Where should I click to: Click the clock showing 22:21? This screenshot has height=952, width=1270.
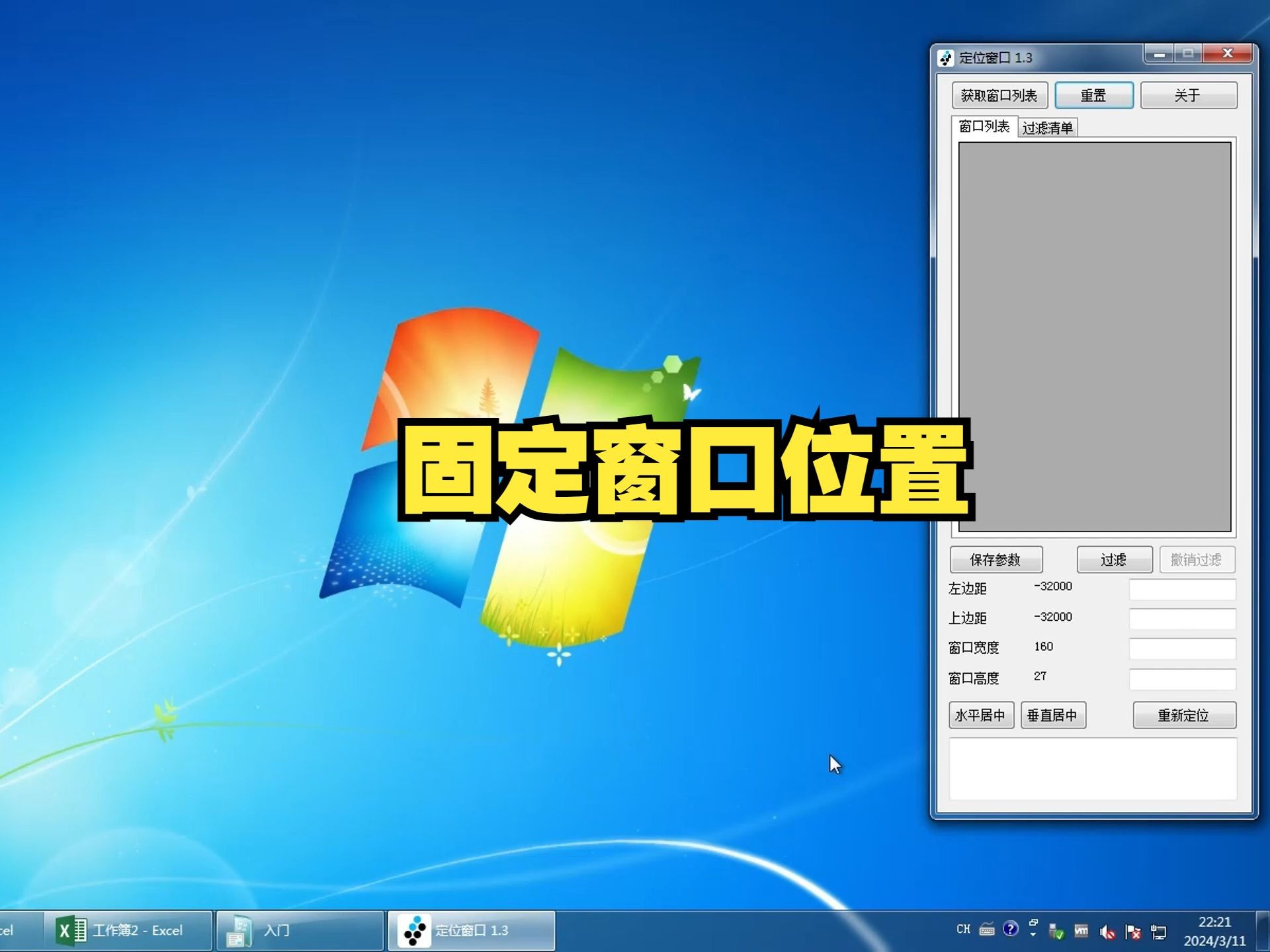click(1214, 931)
